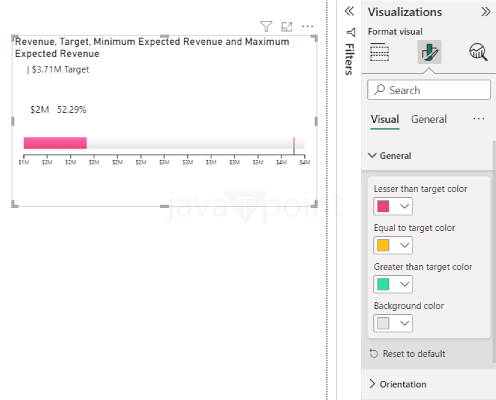Click the Background color label
Image resolution: width=496 pixels, height=400 pixels.
click(x=409, y=306)
